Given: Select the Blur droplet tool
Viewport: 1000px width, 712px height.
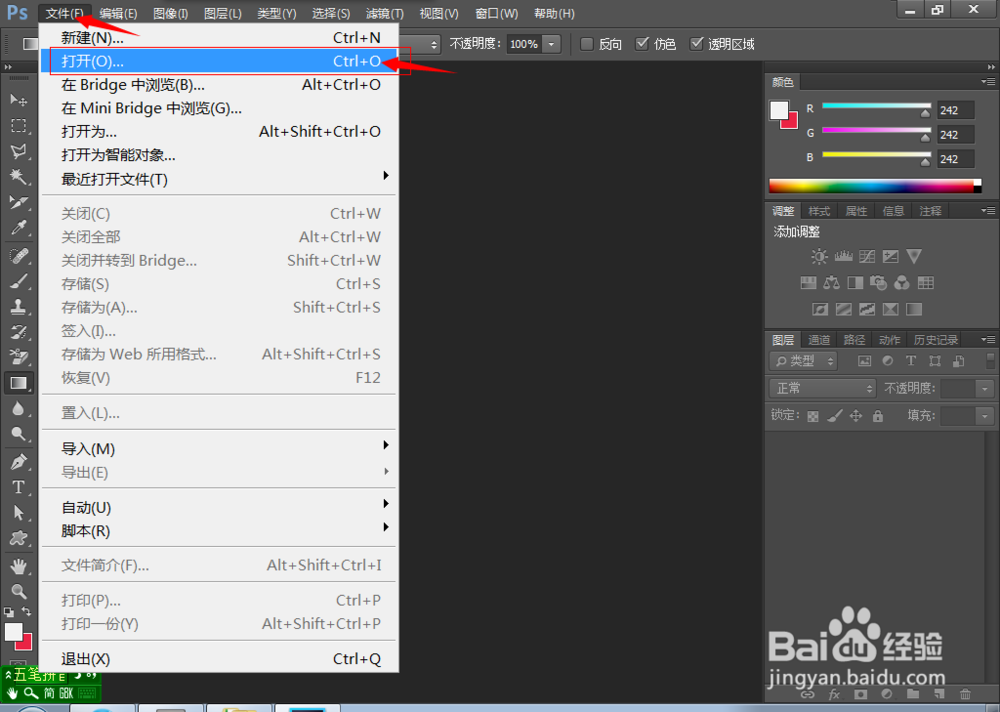Looking at the screenshot, I should click(x=18, y=408).
